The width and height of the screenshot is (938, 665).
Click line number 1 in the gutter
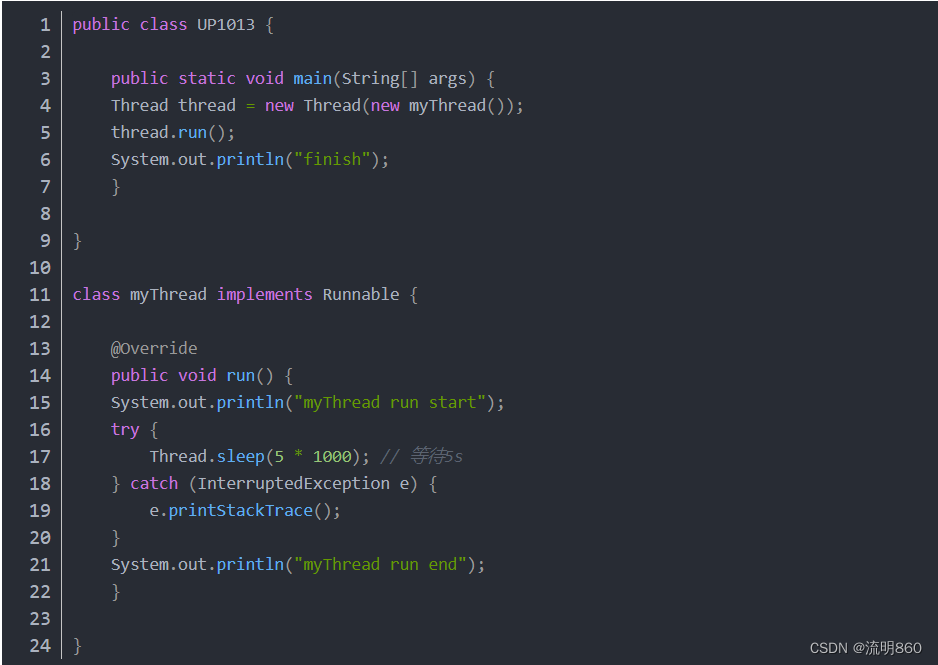(45, 25)
